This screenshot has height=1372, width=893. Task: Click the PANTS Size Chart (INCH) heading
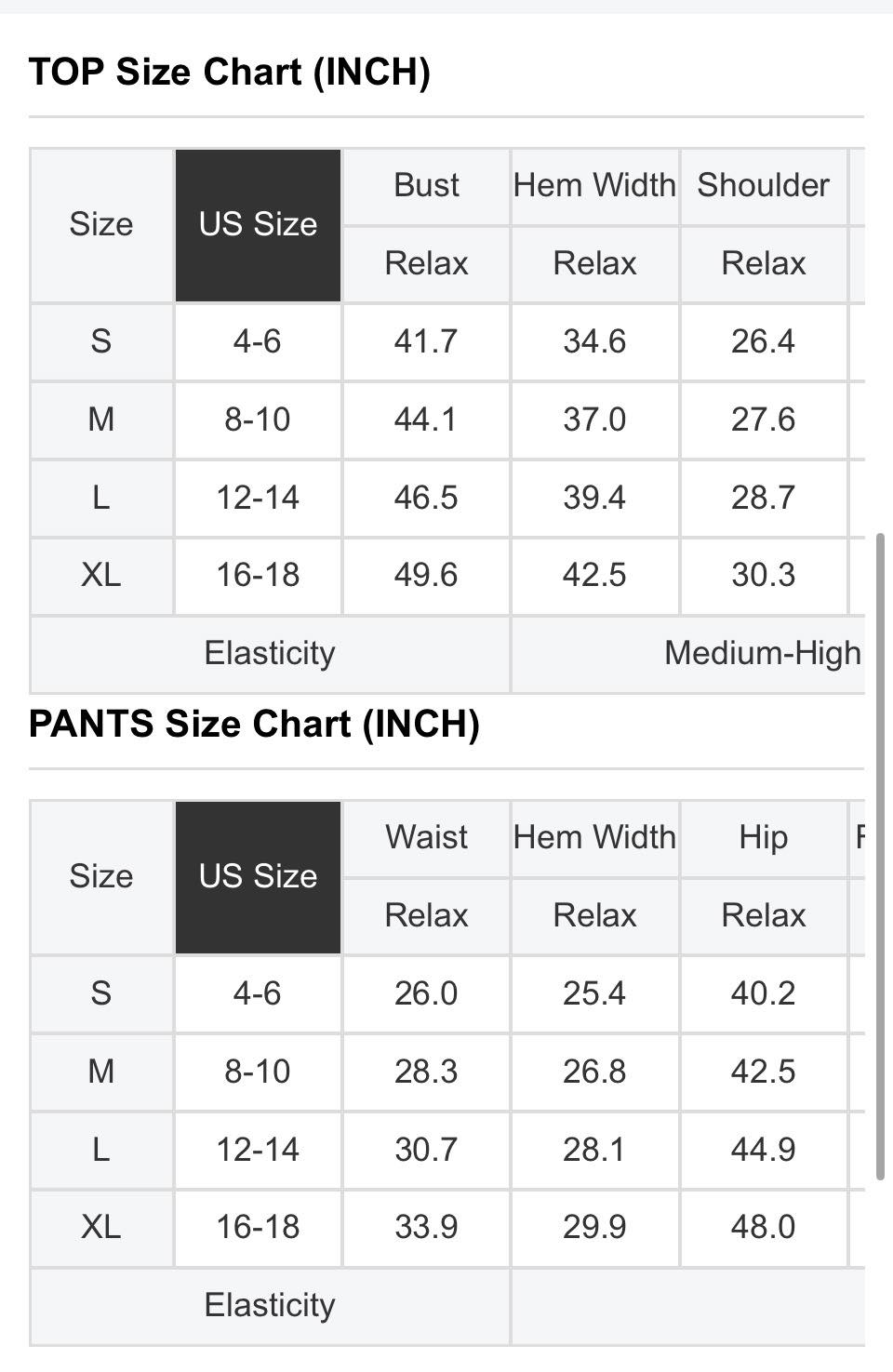coord(254,725)
